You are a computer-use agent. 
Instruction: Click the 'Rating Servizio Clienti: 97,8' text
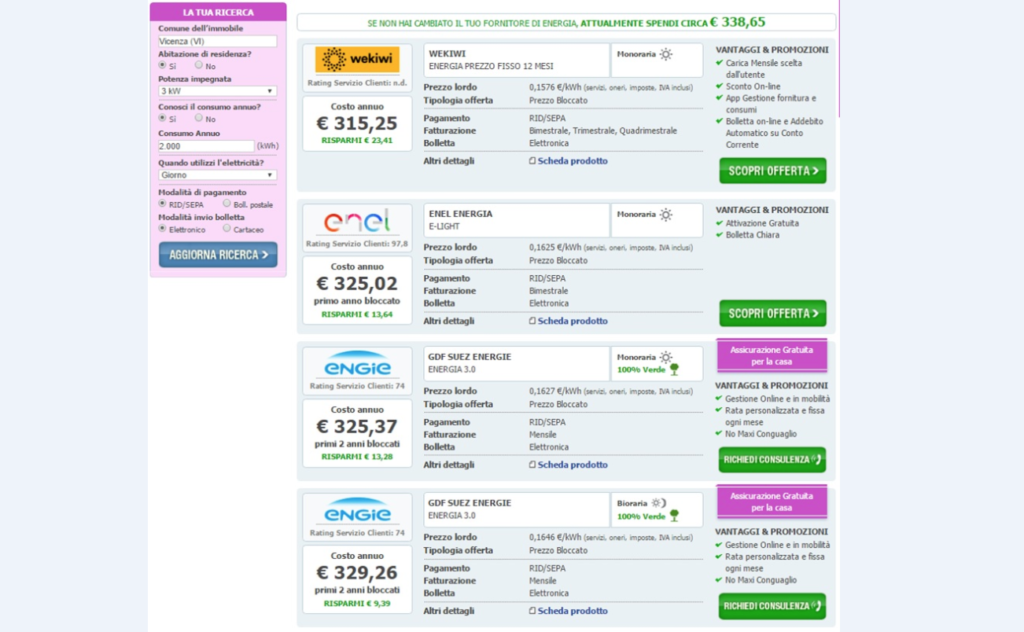click(357, 244)
